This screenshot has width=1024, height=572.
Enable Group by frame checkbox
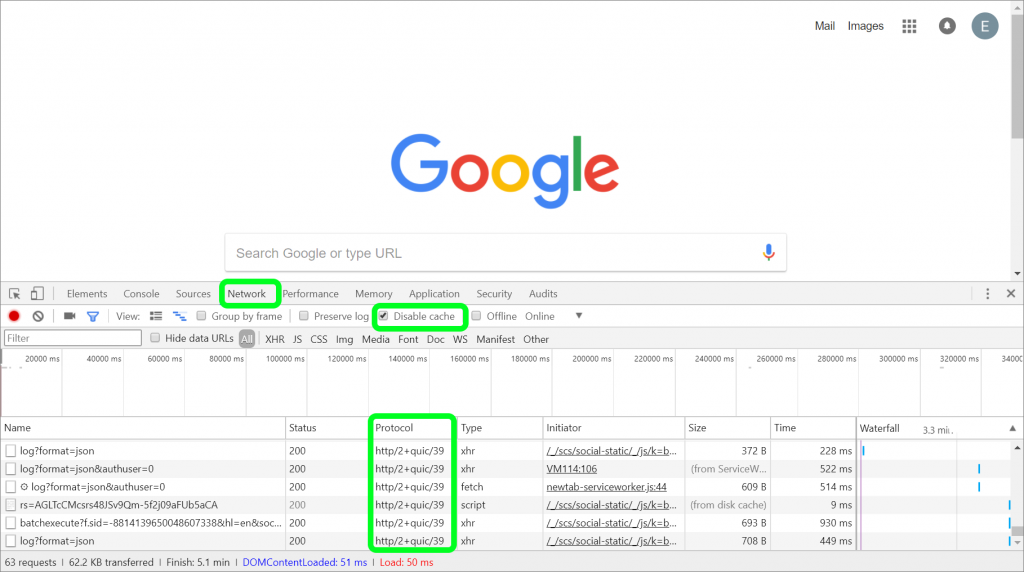tap(201, 316)
